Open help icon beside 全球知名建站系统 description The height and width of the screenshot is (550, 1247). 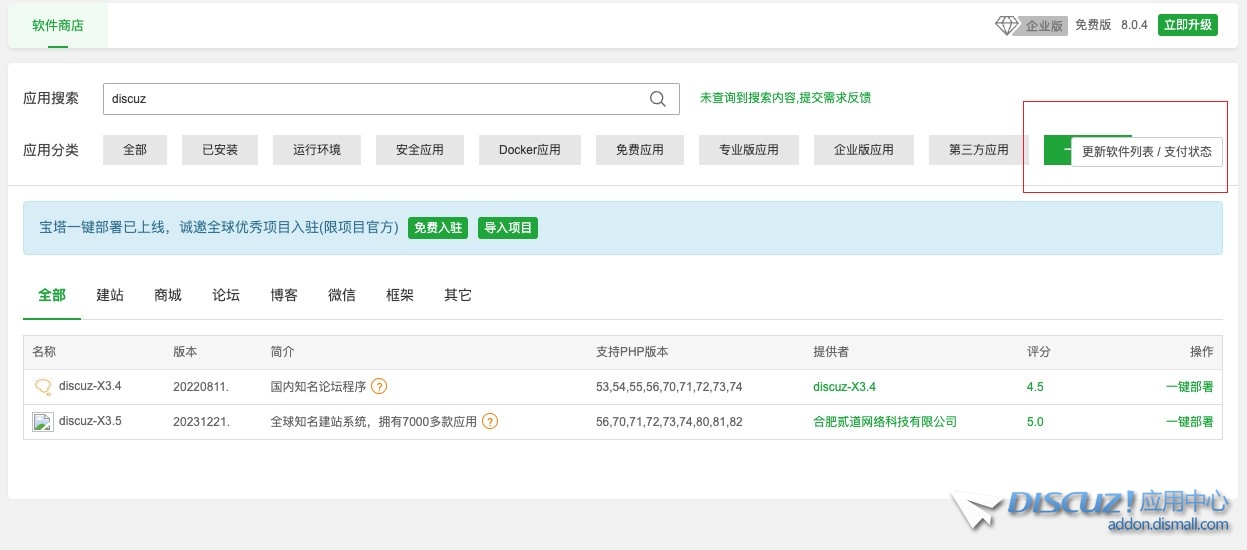(490, 422)
